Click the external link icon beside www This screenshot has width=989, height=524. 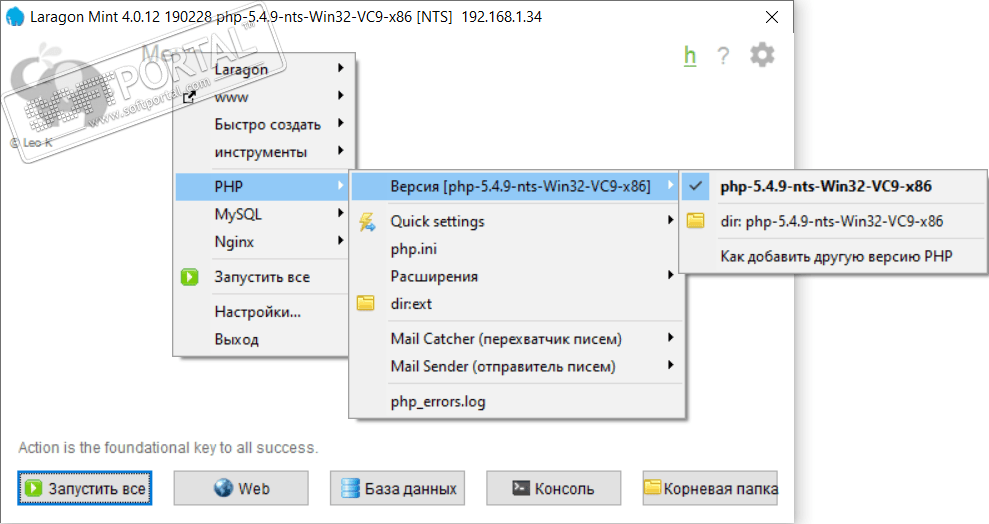pyautogui.click(x=189, y=97)
